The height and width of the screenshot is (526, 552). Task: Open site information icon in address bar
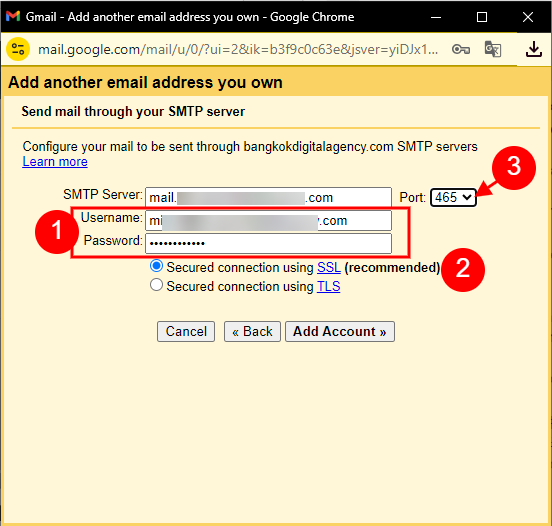pos(18,49)
